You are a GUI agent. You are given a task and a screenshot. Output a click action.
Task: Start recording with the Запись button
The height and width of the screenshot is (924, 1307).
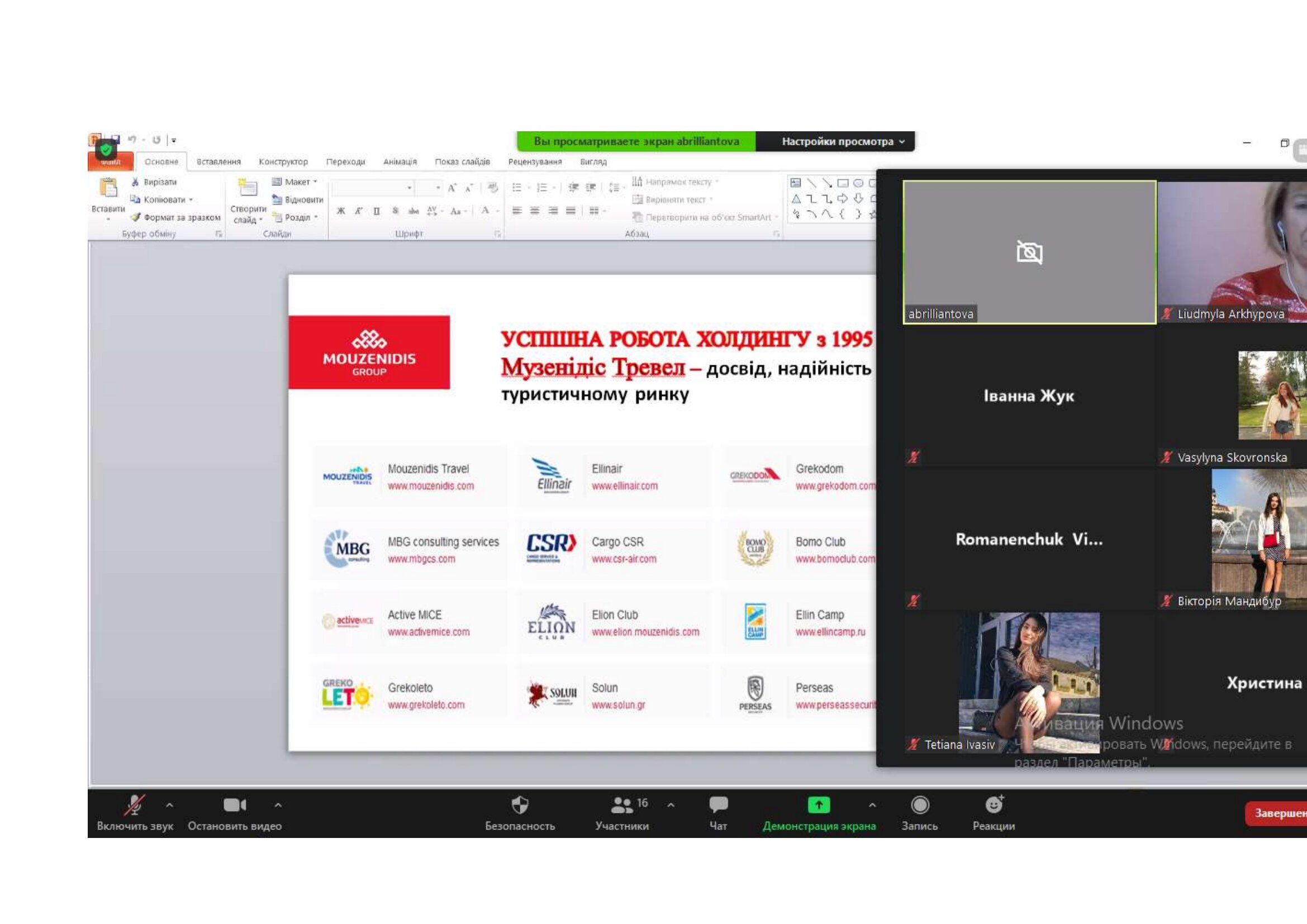pos(920,813)
